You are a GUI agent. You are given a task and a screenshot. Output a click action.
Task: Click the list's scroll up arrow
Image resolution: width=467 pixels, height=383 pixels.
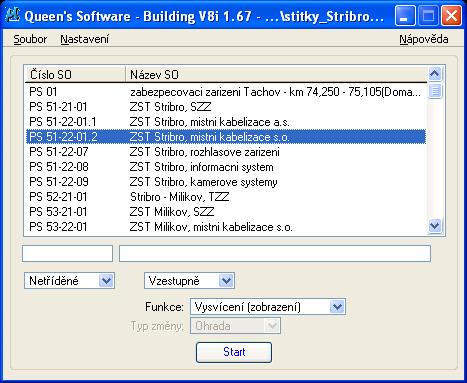pyautogui.click(x=435, y=74)
